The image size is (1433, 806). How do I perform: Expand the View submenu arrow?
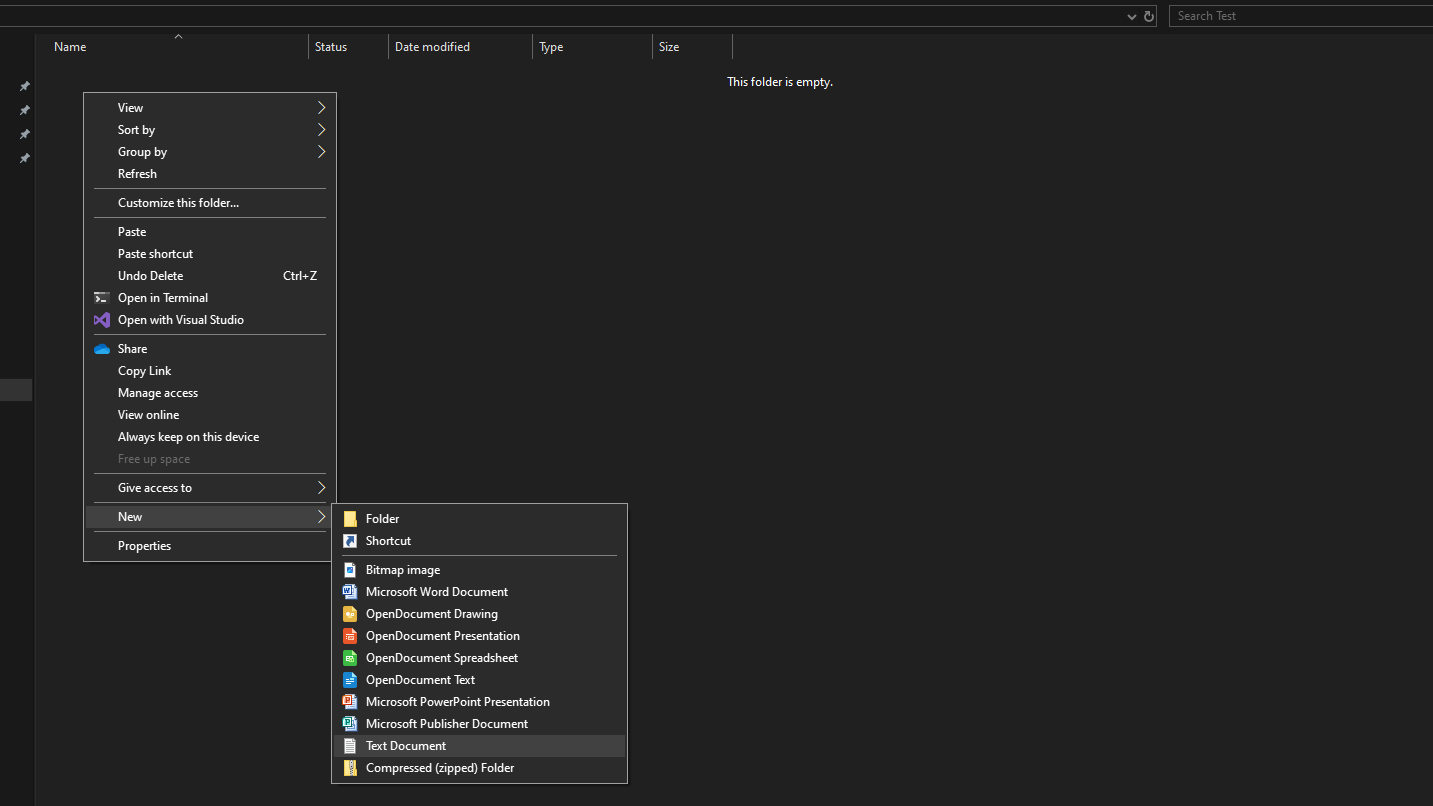[x=321, y=108]
